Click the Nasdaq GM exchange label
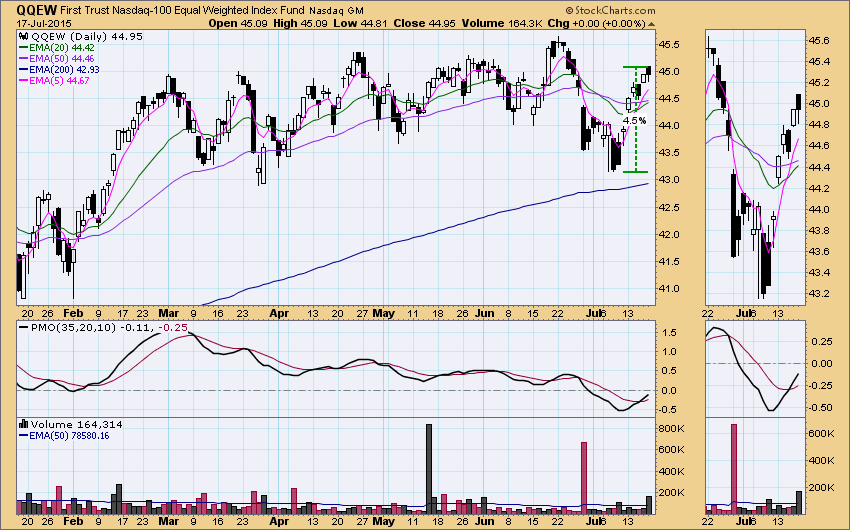The image size is (850, 530). (x=336, y=11)
